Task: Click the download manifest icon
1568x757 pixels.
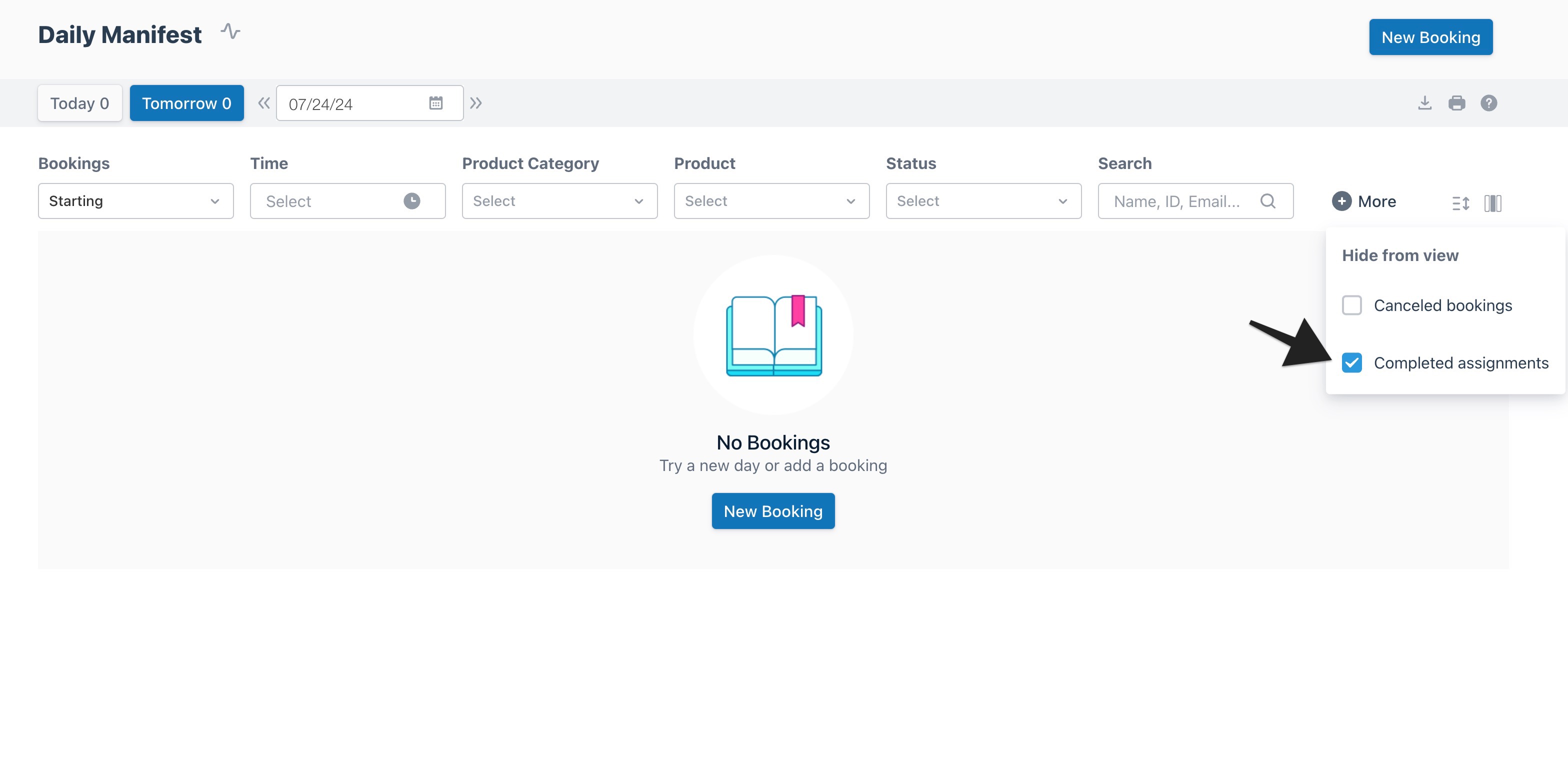Action: (1424, 103)
